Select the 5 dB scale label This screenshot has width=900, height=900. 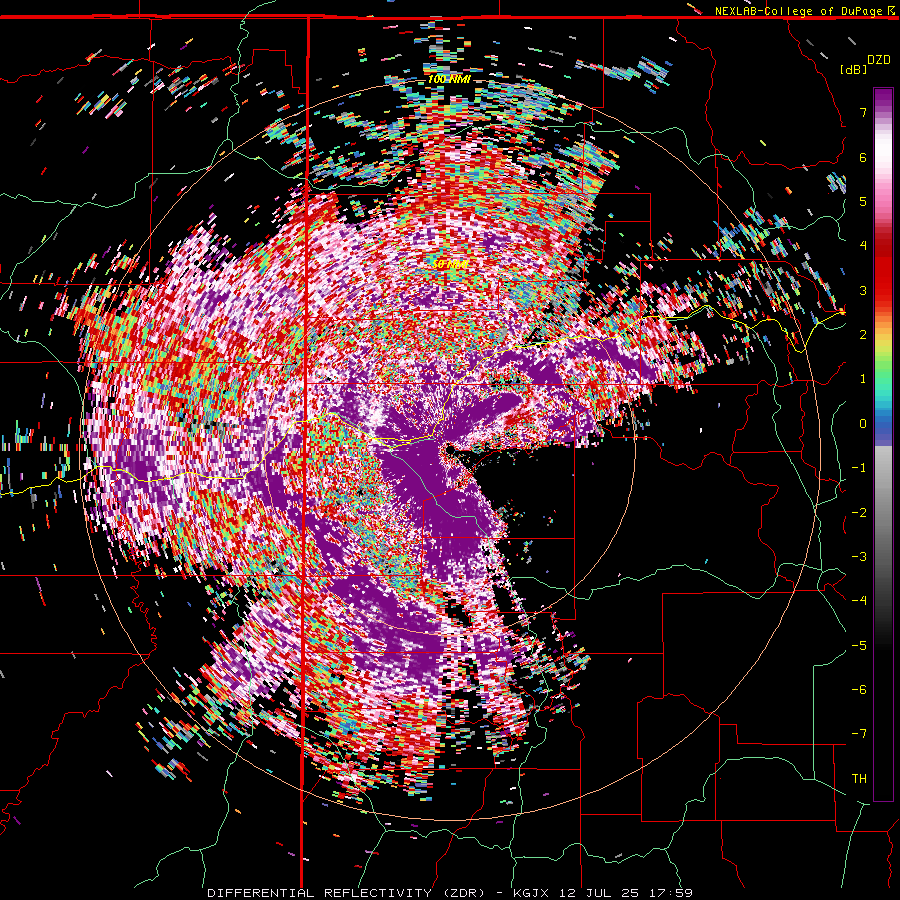(x=863, y=201)
